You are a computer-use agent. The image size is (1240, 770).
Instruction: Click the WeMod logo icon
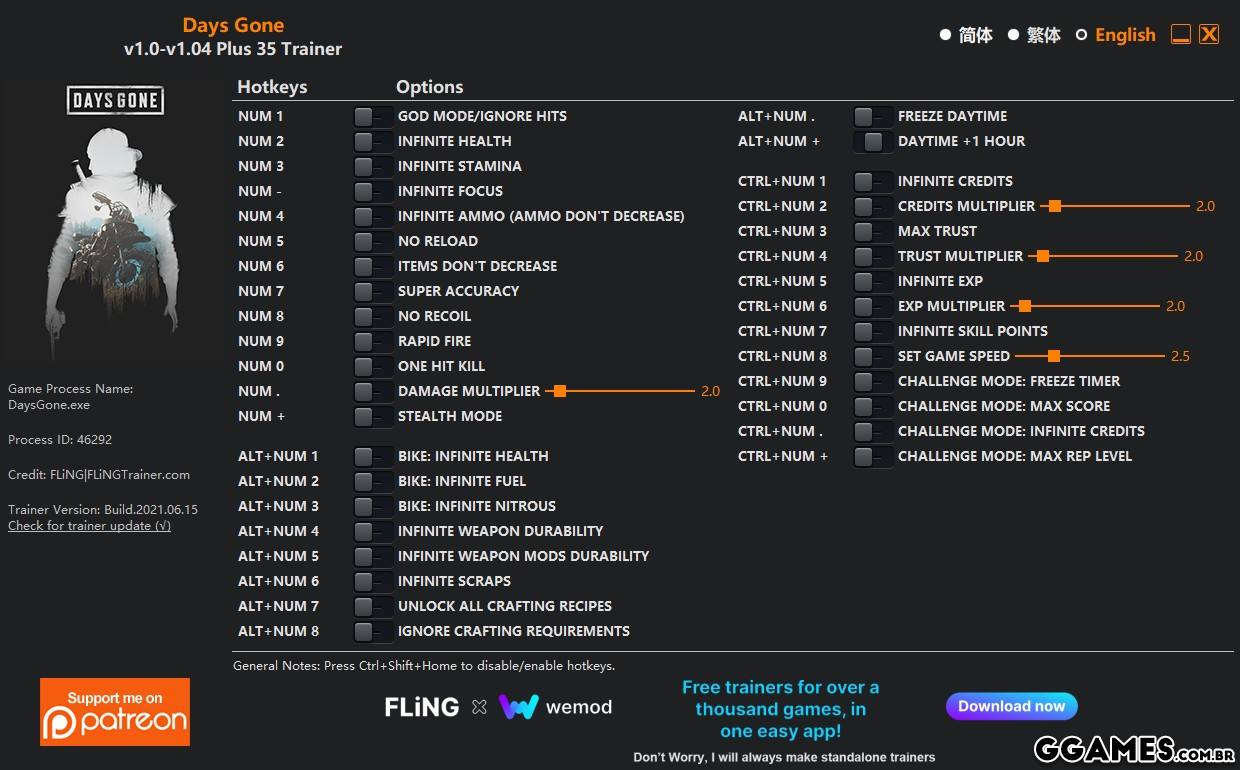[518, 707]
